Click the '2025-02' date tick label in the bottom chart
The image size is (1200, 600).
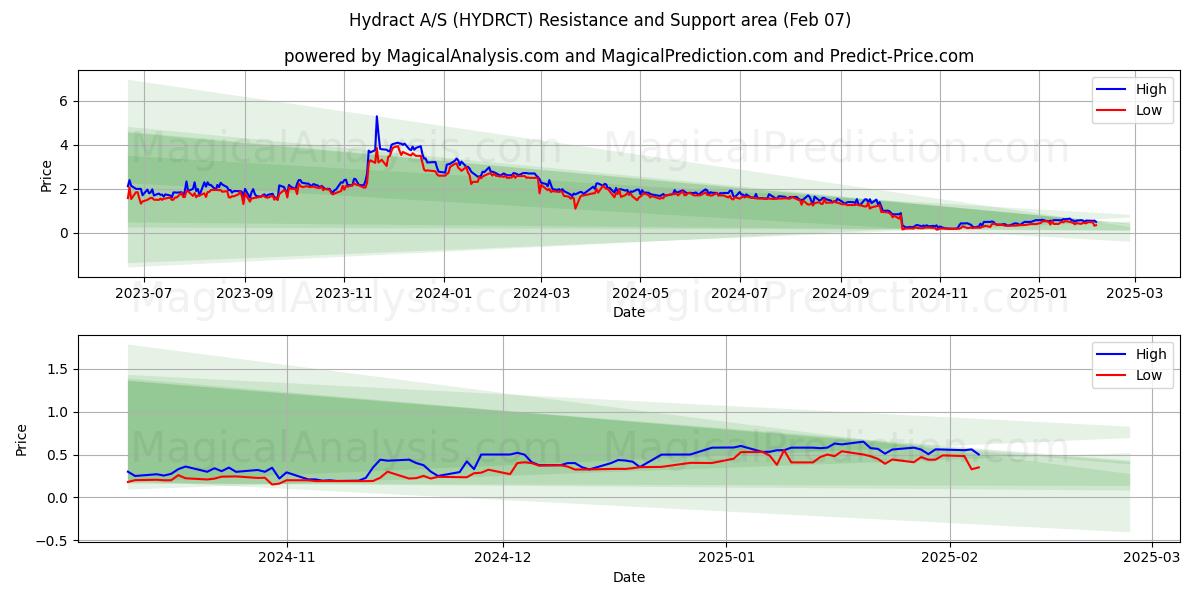949,559
